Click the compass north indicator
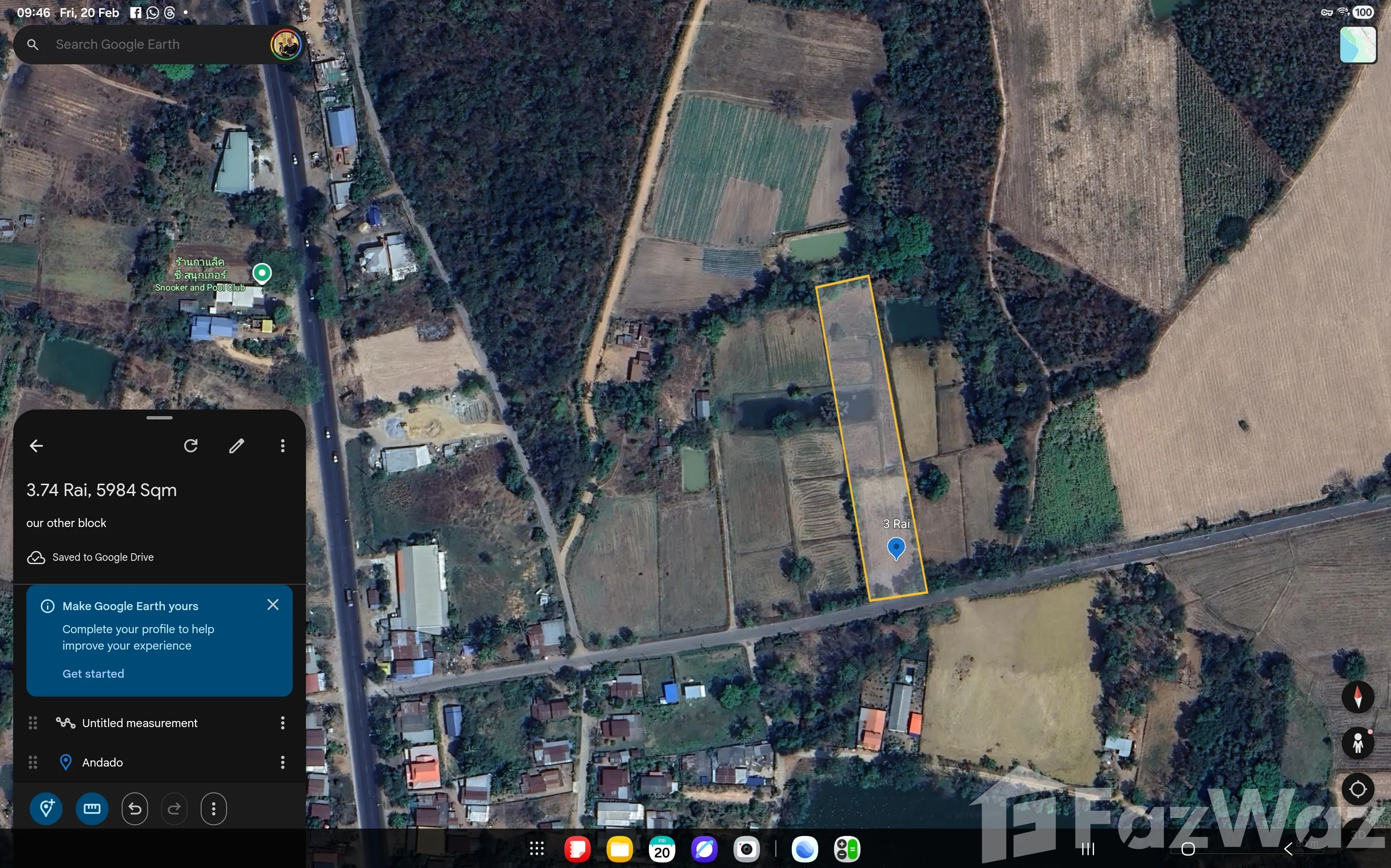Screen dimensions: 1391x868 pos(1358,697)
